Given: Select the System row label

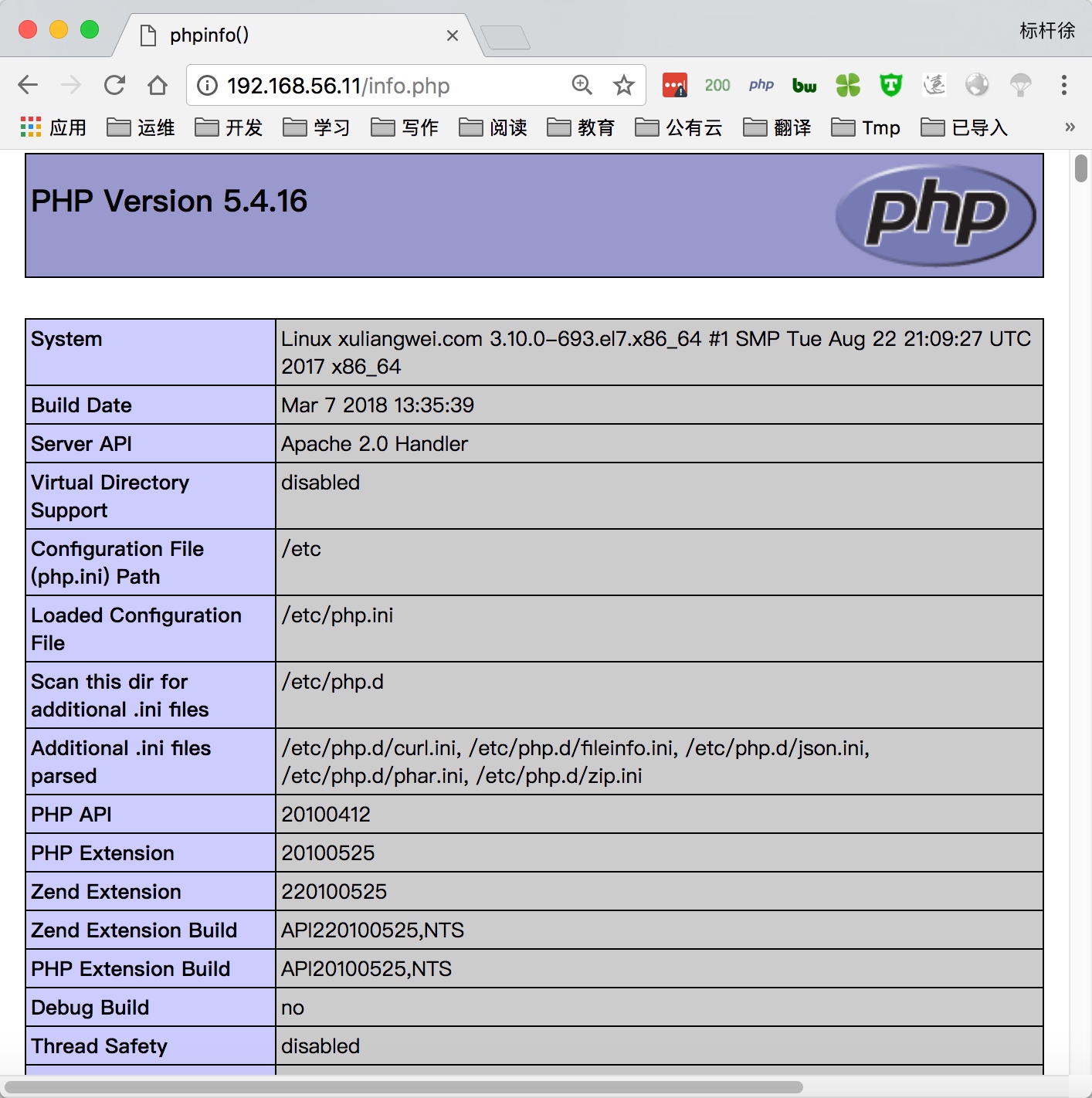Looking at the screenshot, I should point(66,339).
